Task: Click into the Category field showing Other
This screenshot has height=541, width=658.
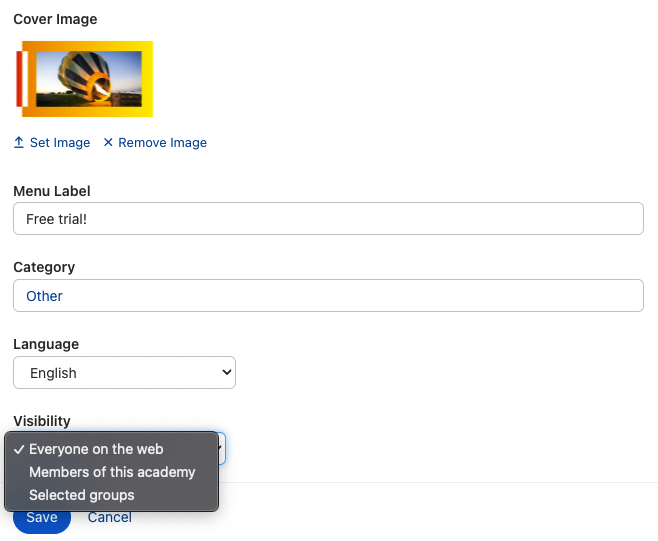Action: coord(328,296)
